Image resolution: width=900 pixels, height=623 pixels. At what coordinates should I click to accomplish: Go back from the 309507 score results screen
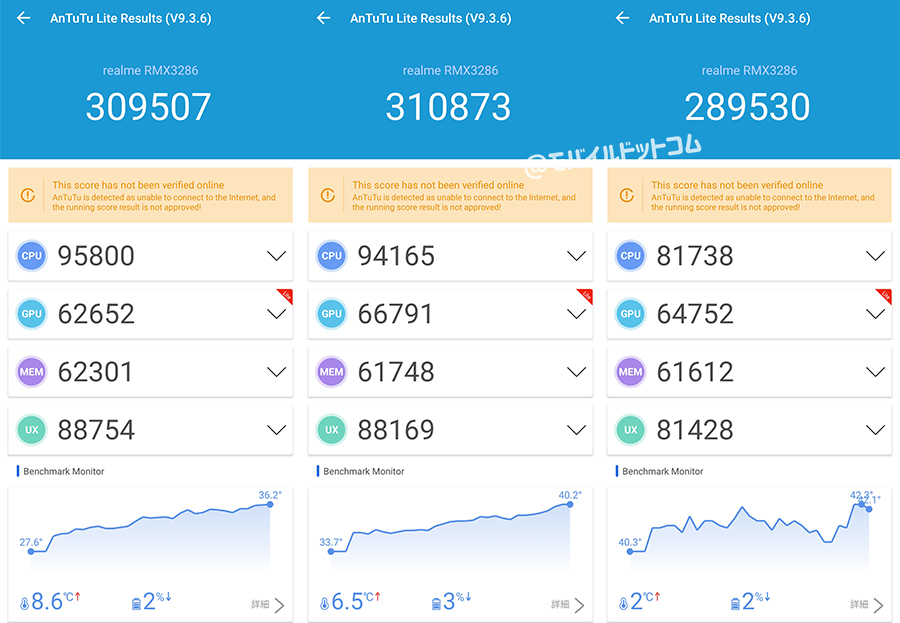24,18
